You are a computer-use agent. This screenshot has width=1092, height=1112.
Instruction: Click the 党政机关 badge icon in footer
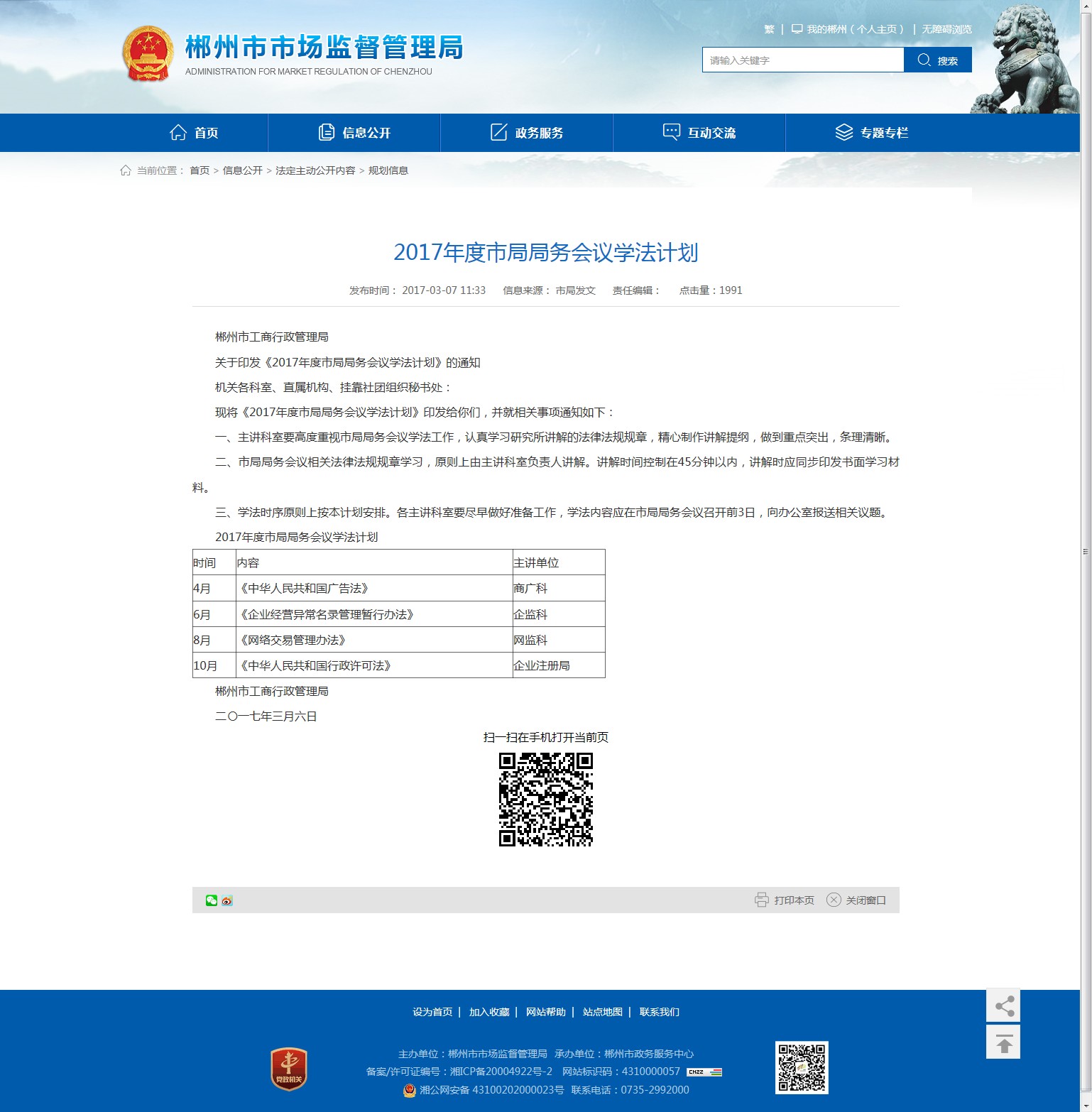click(289, 1069)
